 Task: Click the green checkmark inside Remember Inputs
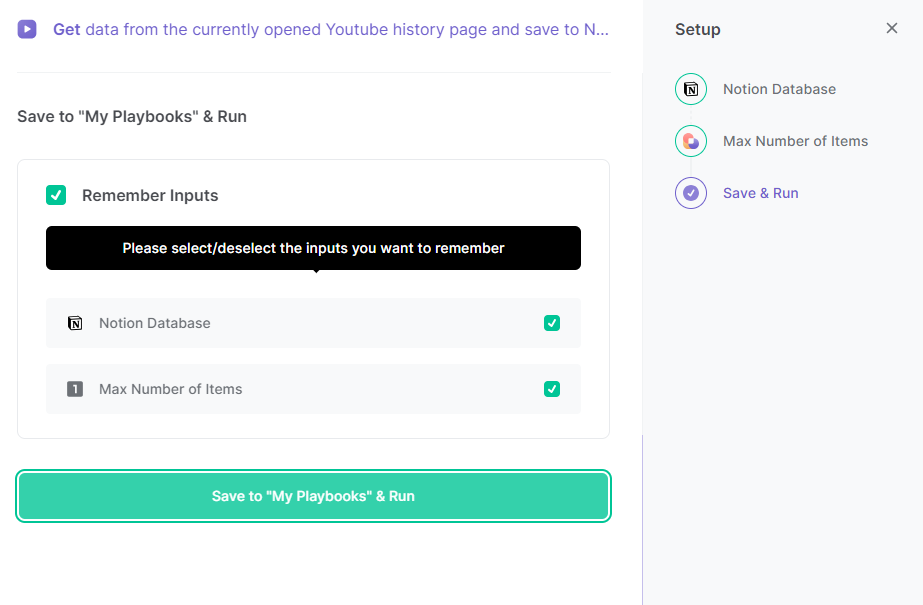[x=56, y=195]
